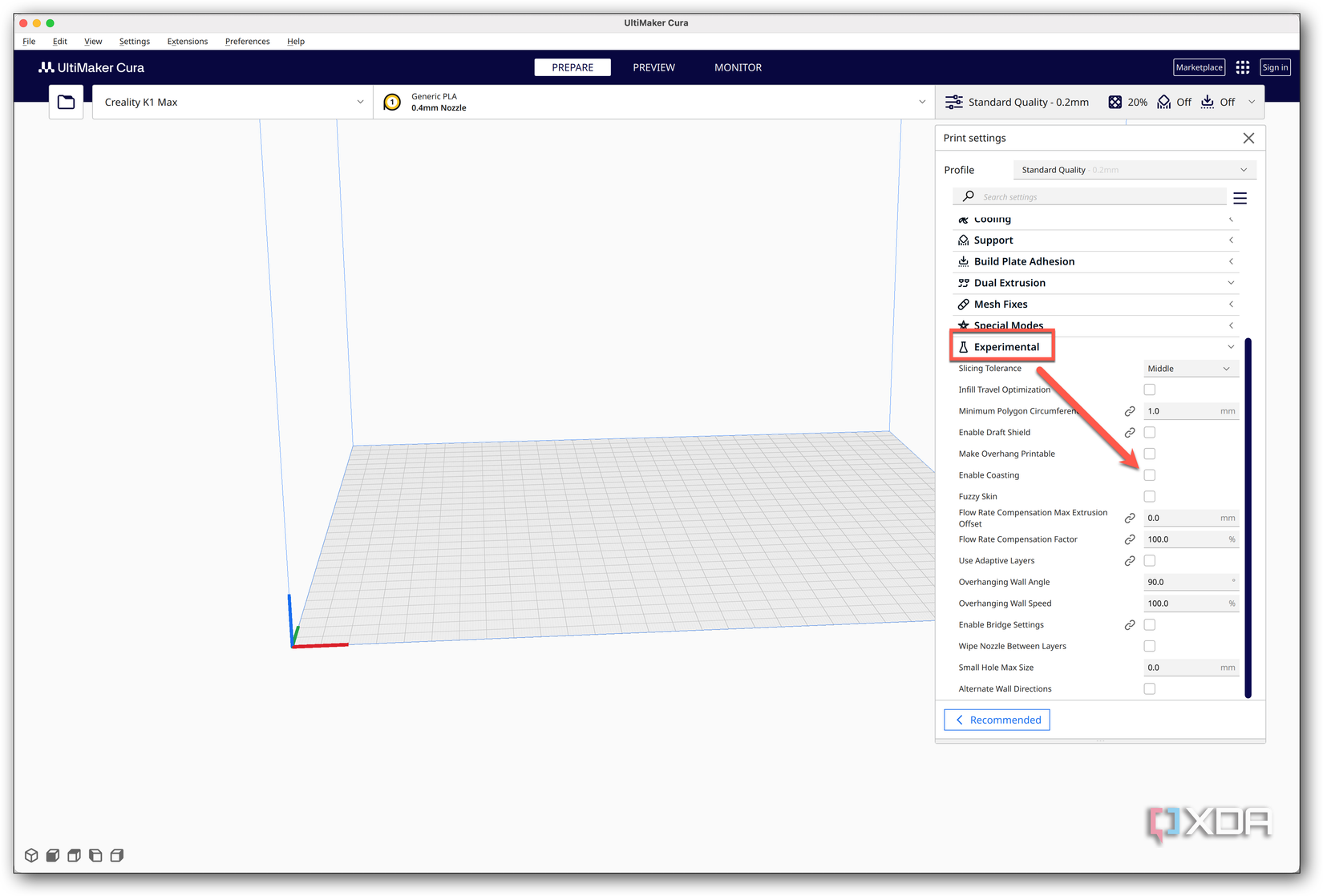Click the Experimental flask icon
Image resolution: width=1323 pixels, height=896 pixels.
click(963, 346)
